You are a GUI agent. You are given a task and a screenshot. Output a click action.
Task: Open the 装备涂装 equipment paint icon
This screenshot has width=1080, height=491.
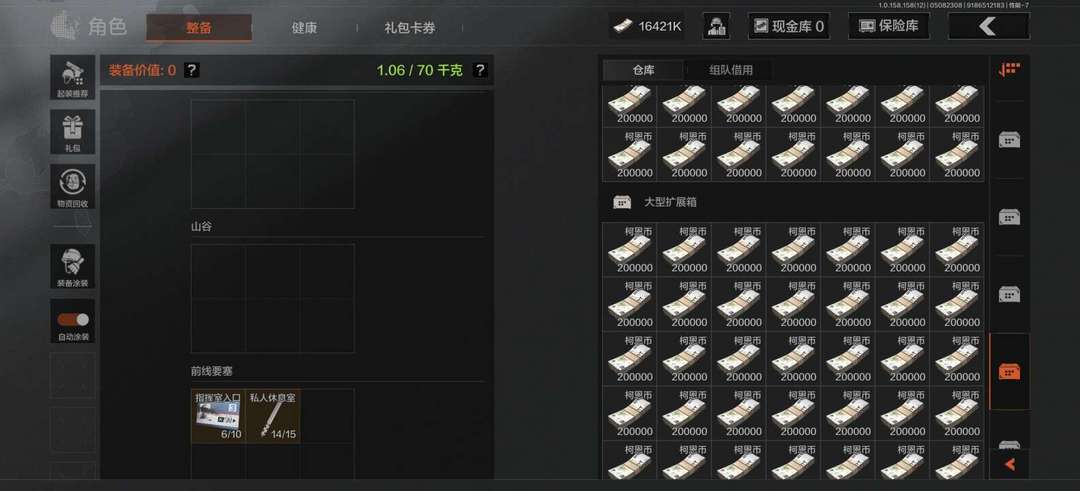(x=72, y=266)
